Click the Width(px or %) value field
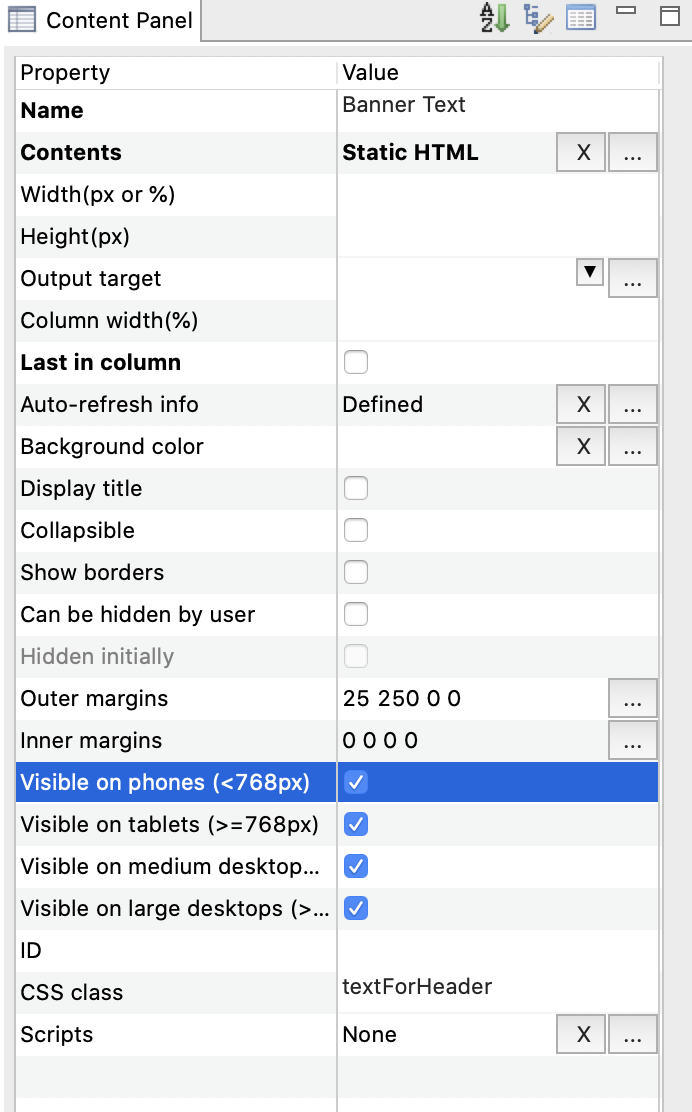Viewport: 692px width, 1112px height. (x=498, y=195)
